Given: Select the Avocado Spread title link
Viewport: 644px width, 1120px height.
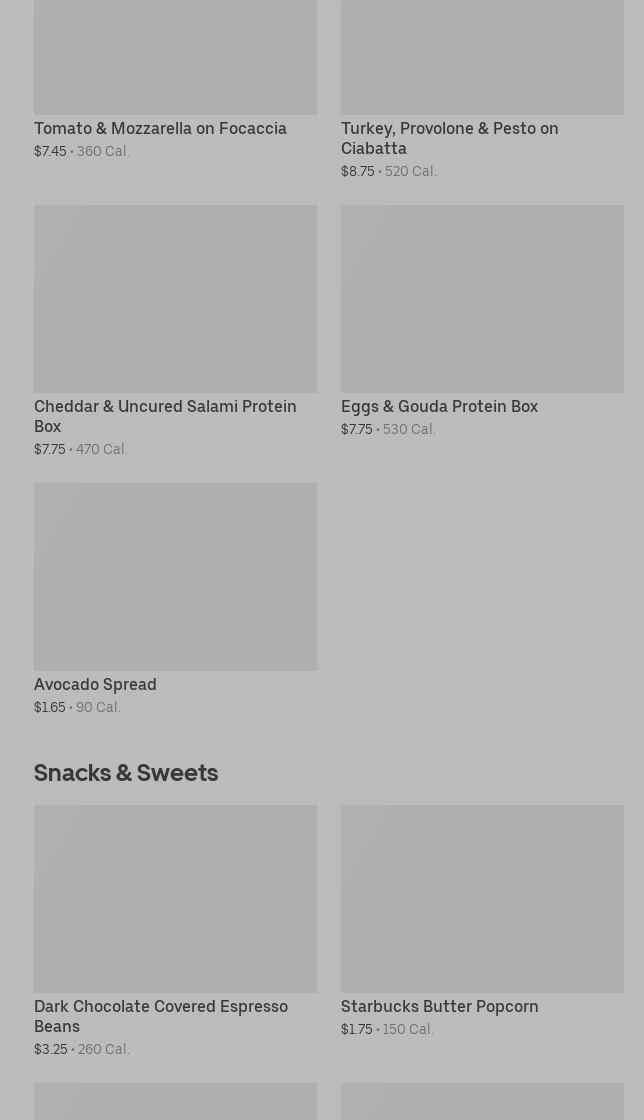Looking at the screenshot, I should click(95, 685).
